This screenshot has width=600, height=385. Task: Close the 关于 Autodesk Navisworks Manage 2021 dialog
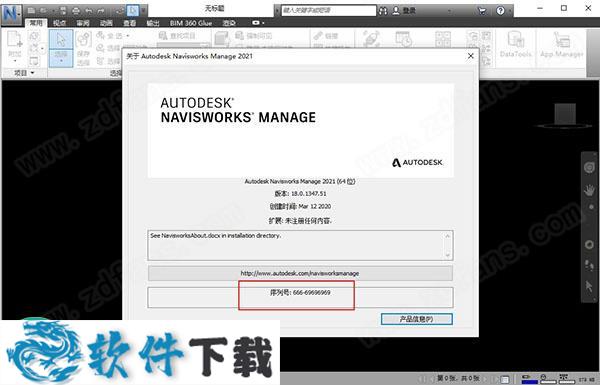click(471, 56)
